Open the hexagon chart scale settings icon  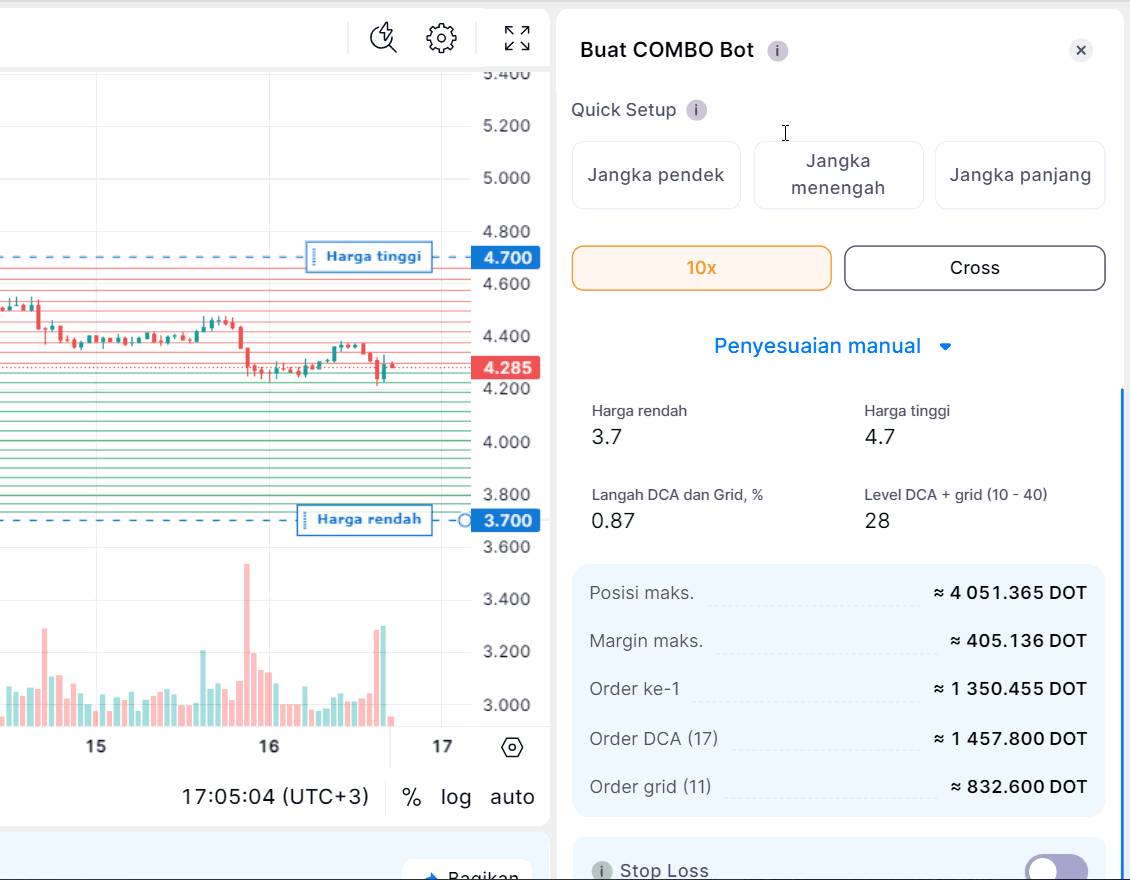(512, 747)
